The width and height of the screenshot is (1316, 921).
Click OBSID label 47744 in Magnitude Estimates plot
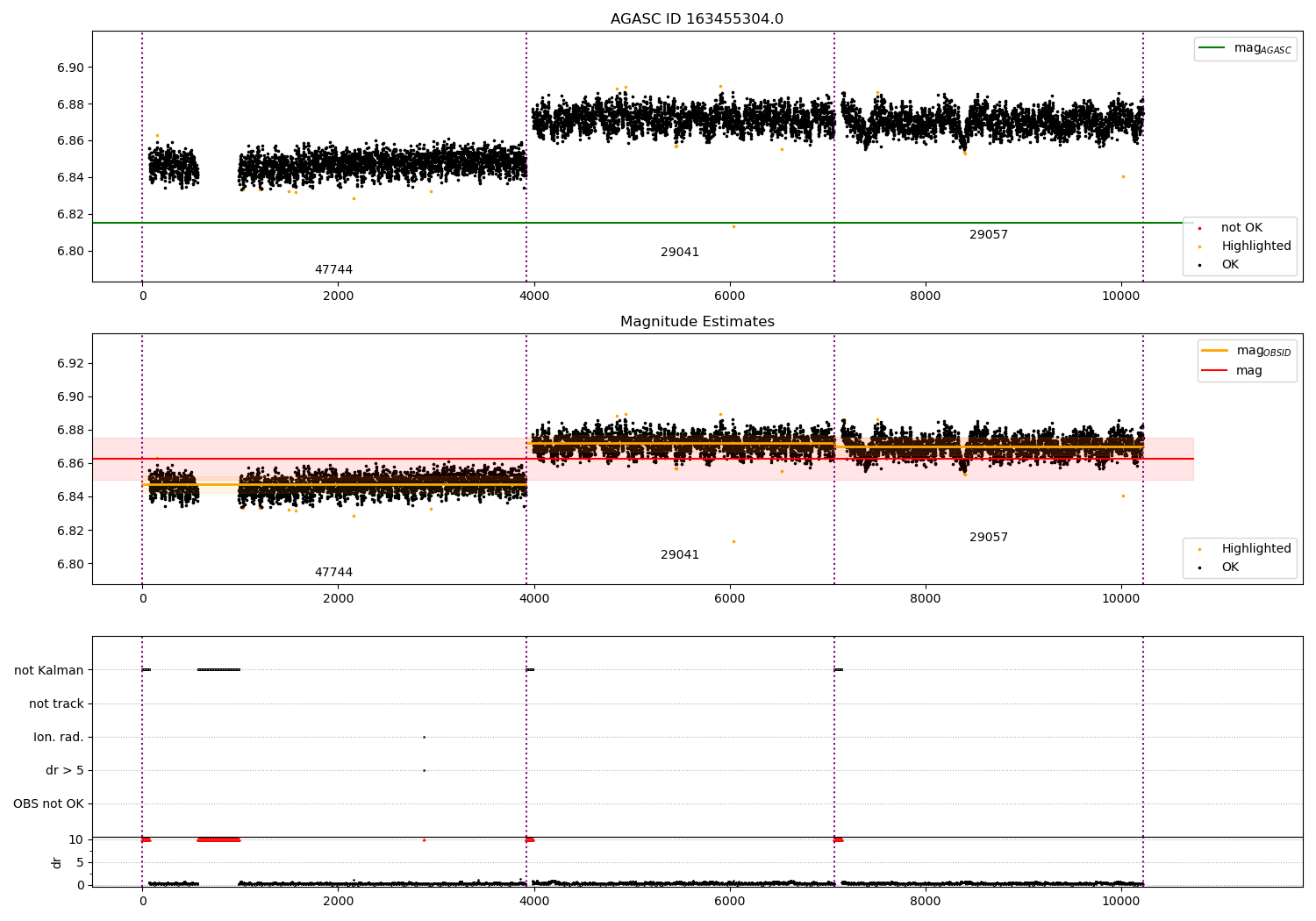click(x=333, y=573)
